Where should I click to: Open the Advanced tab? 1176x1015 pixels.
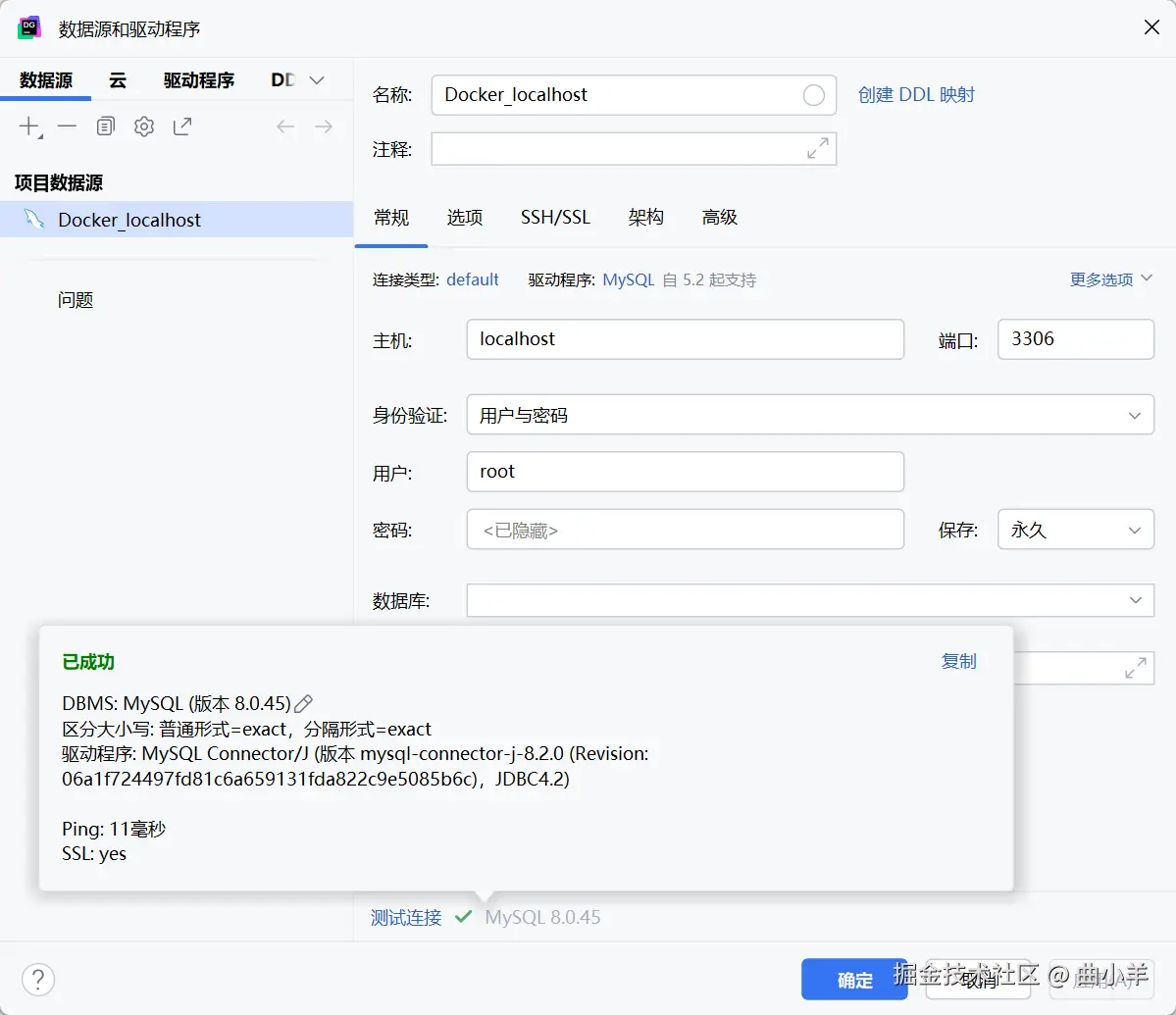(x=720, y=218)
